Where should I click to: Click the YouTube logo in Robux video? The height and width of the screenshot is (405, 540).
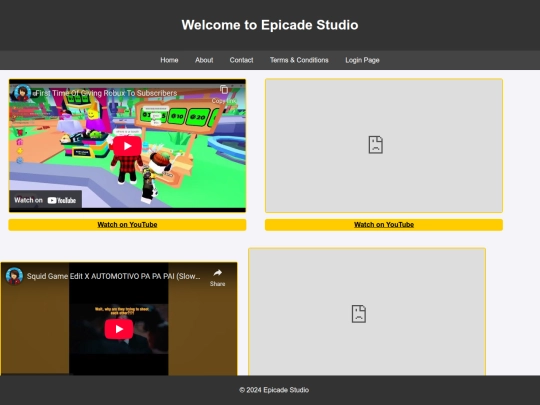click(x=62, y=200)
